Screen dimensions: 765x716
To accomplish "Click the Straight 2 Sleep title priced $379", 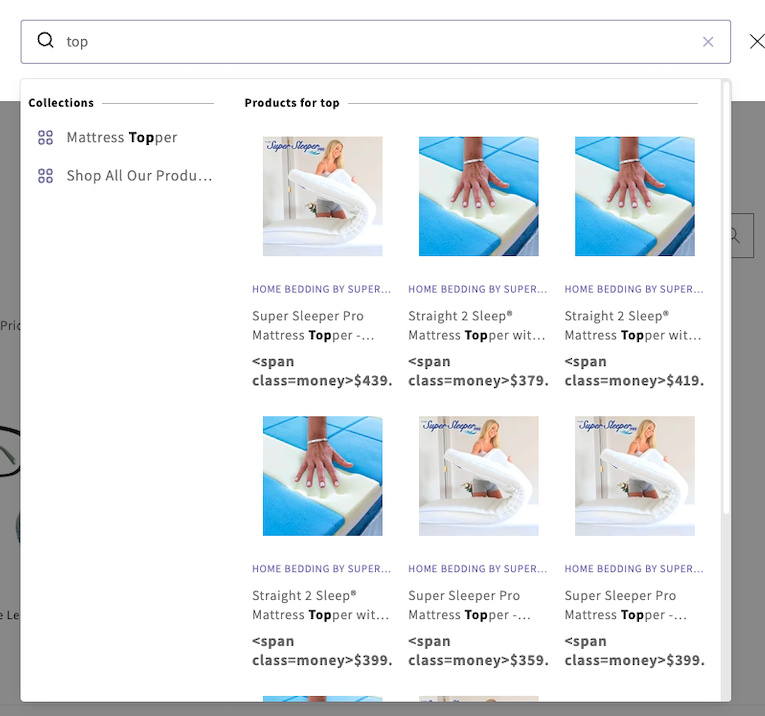I will (477, 326).
